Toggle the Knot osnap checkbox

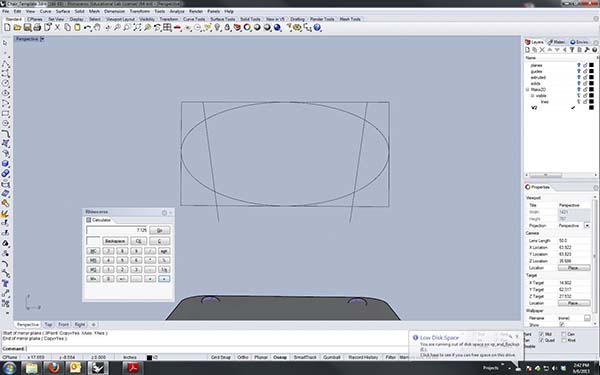564,340
